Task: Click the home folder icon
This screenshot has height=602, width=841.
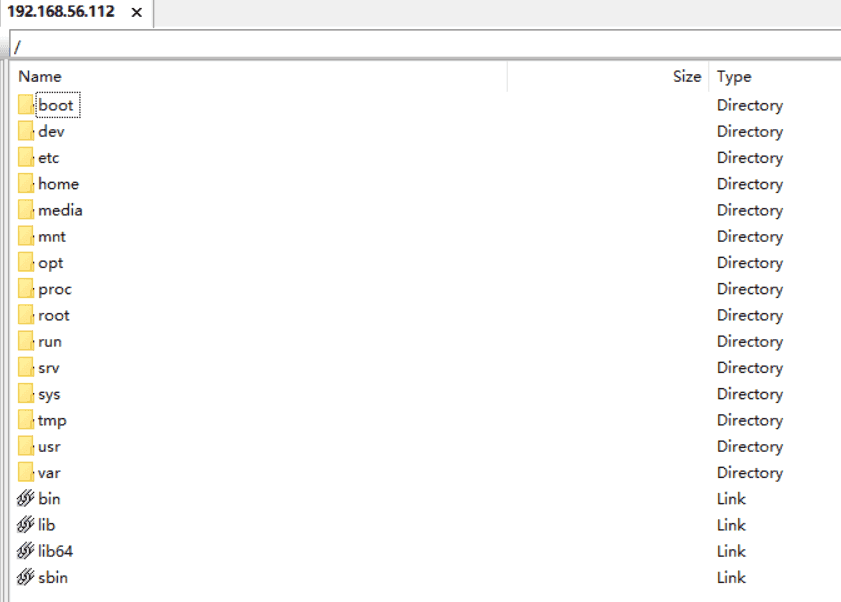Action: (26, 184)
